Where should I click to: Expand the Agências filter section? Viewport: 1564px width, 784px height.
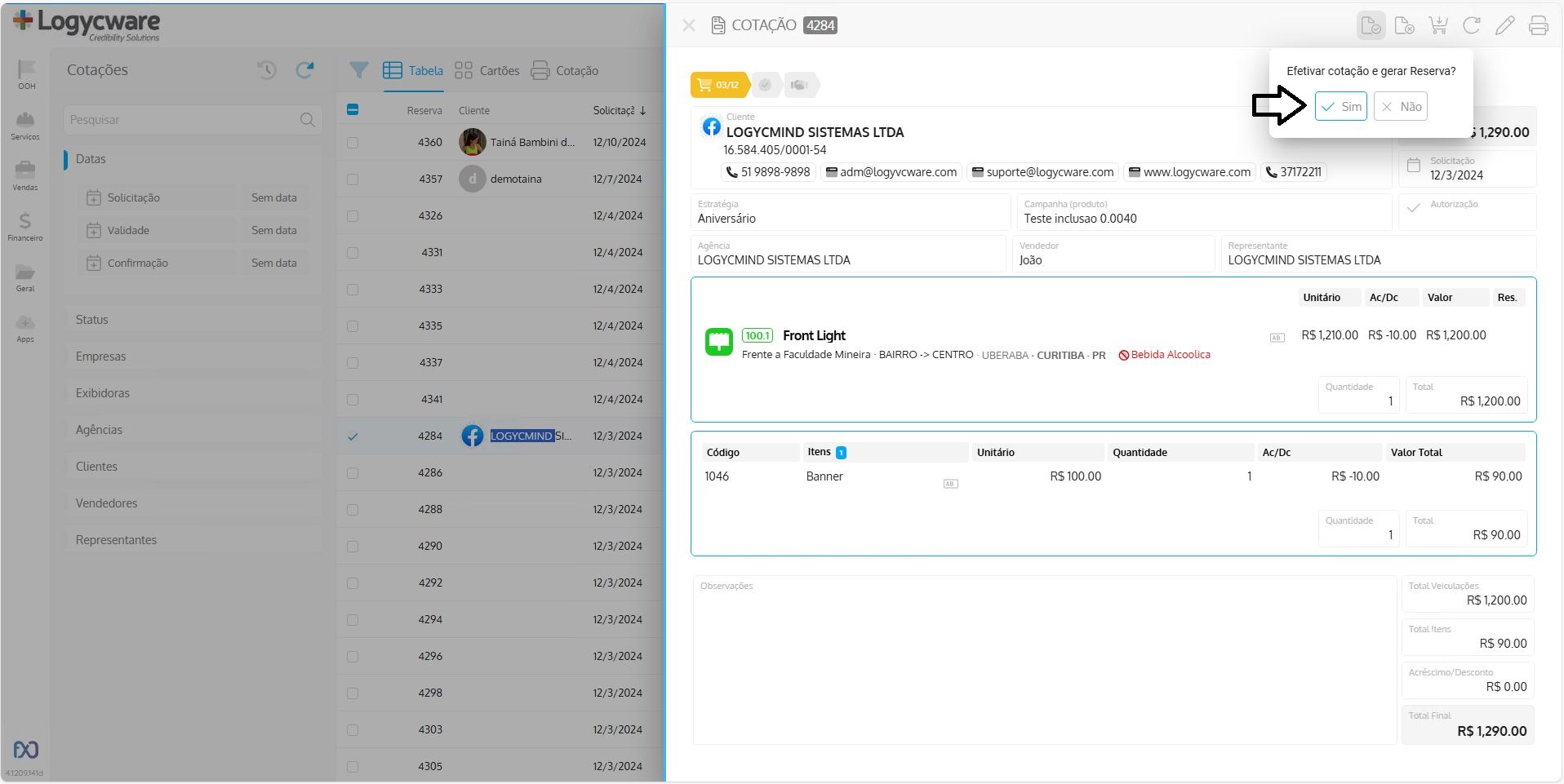(193, 430)
